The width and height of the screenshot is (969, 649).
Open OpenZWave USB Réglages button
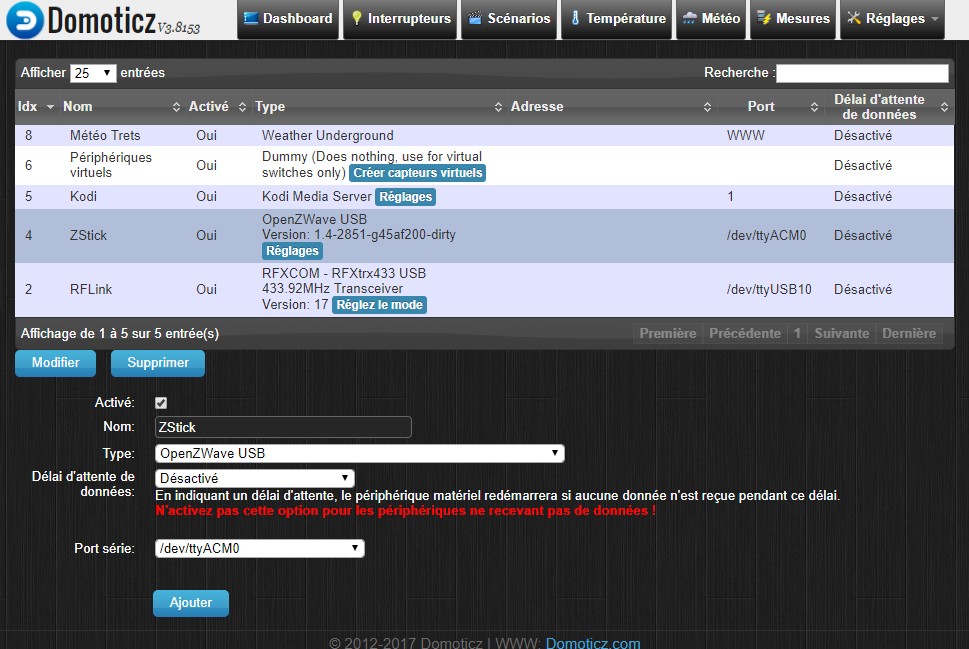[292, 251]
